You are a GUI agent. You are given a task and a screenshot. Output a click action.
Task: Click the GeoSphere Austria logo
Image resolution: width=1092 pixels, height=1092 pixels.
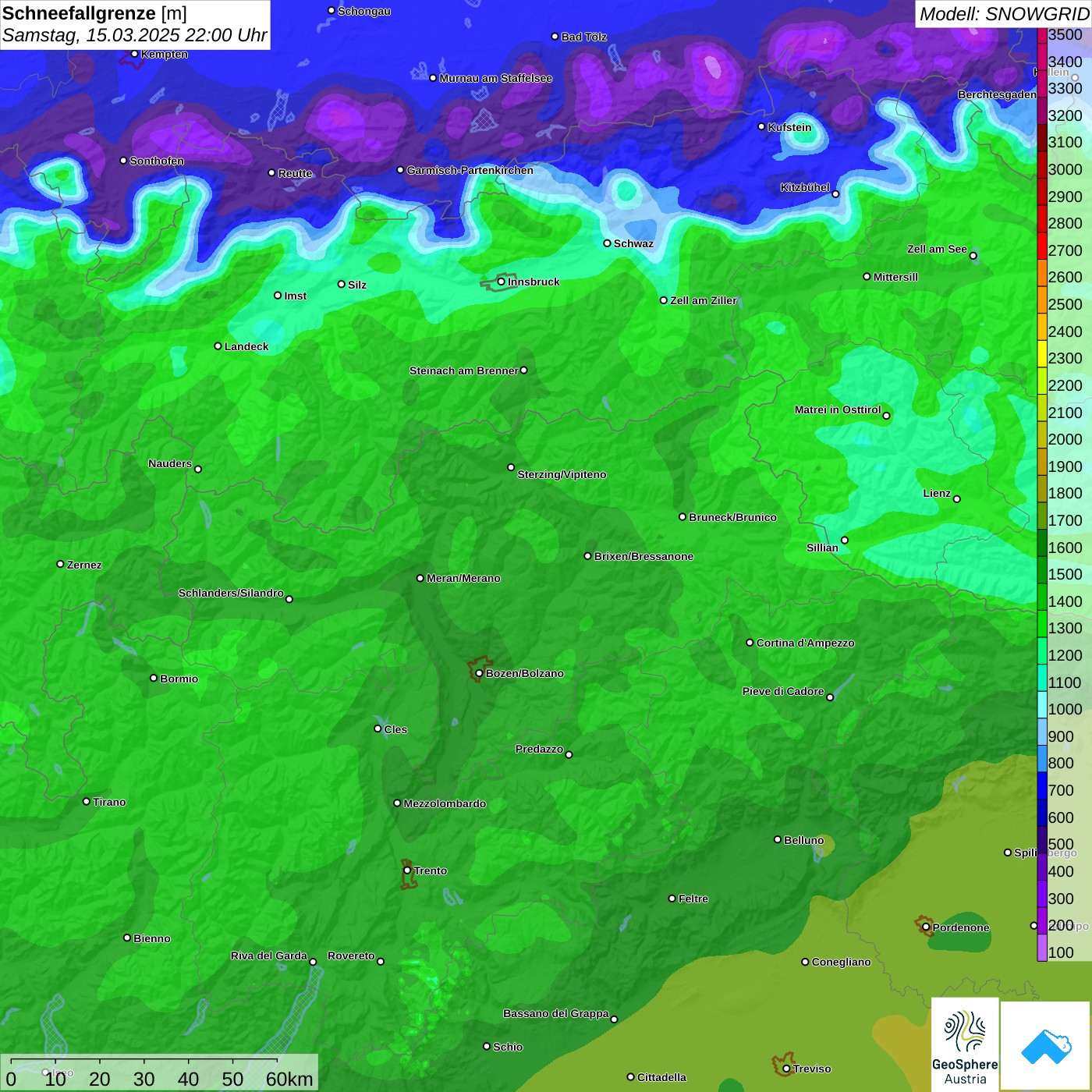tap(965, 1044)
